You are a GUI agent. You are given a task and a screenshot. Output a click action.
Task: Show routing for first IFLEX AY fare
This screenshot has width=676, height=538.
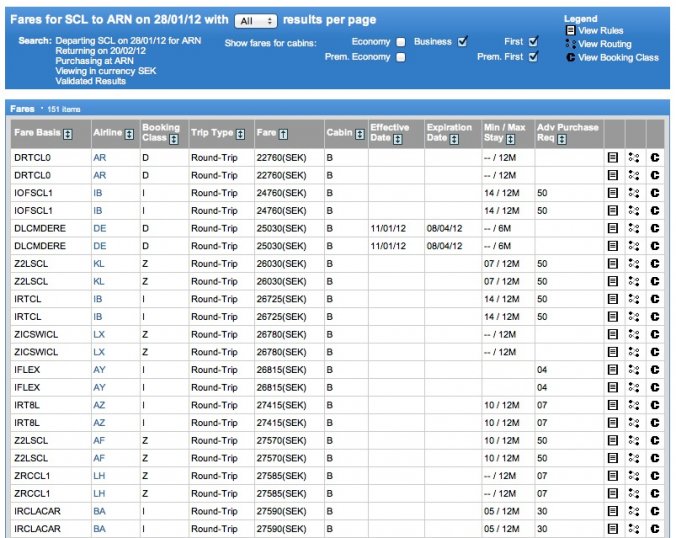[x=634, y=369]
